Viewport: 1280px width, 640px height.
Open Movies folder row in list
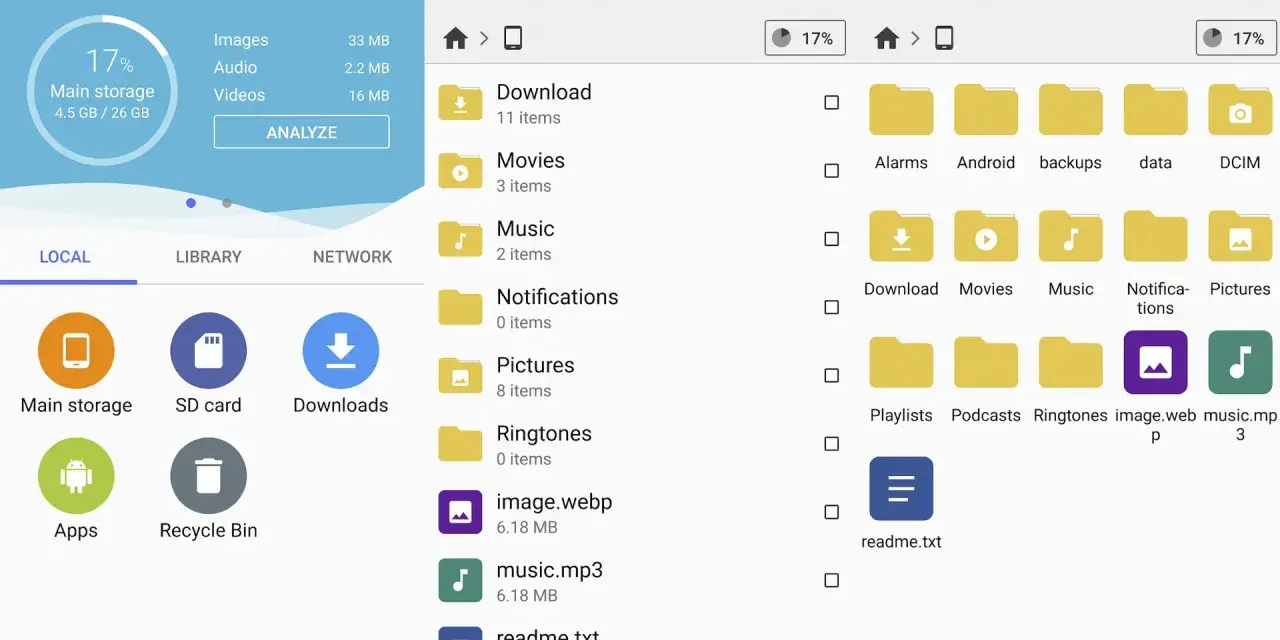pyautogui.click(x=640, y=171)
